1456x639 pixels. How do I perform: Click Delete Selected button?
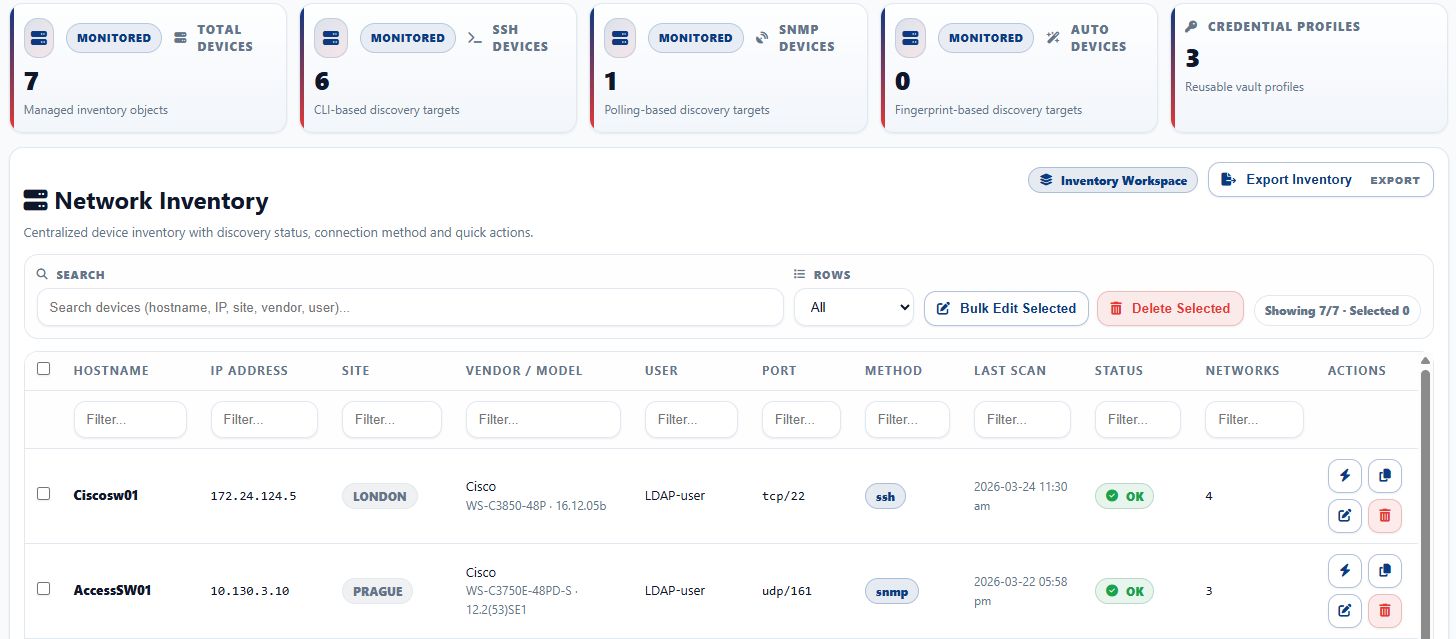click(x=1170, y=308)
